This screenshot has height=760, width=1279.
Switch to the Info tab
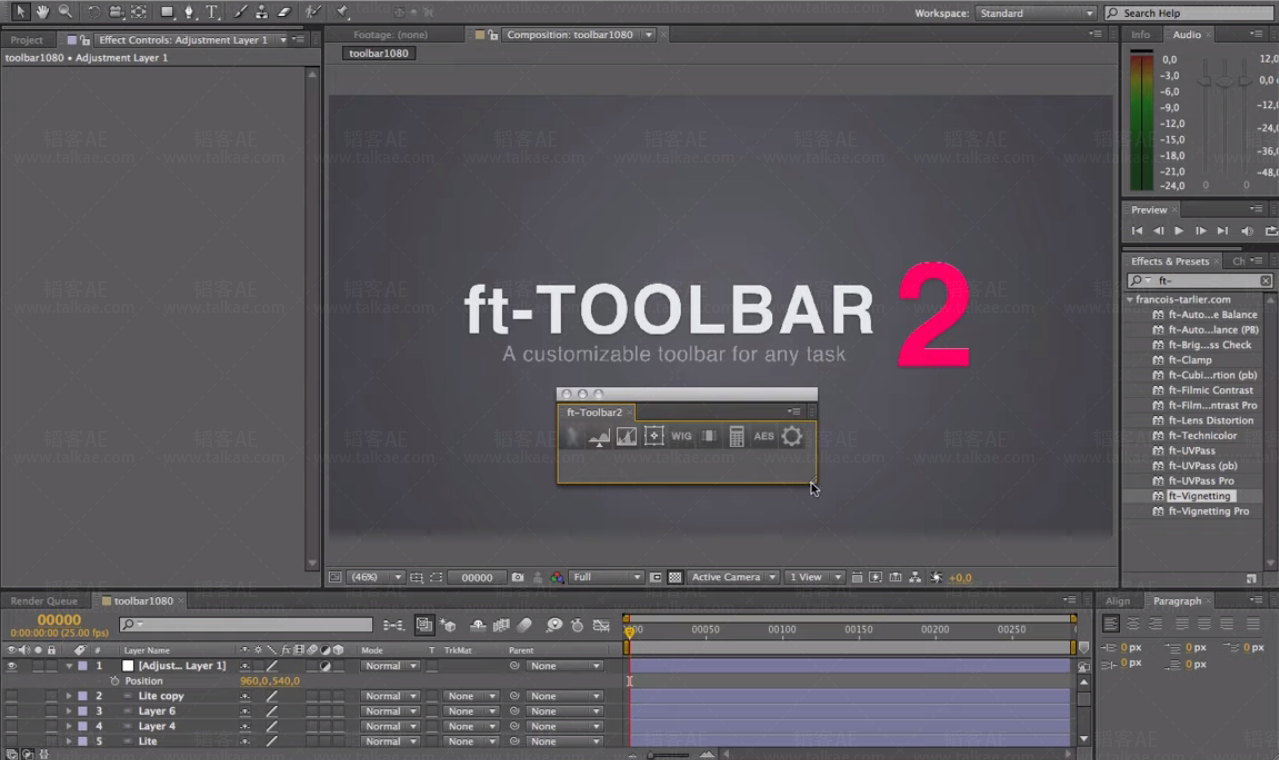point(1140,34)
